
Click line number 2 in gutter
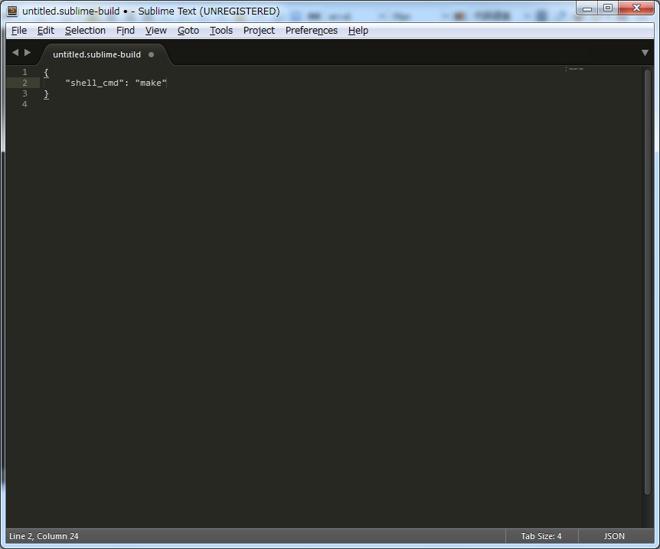(24, 83)
